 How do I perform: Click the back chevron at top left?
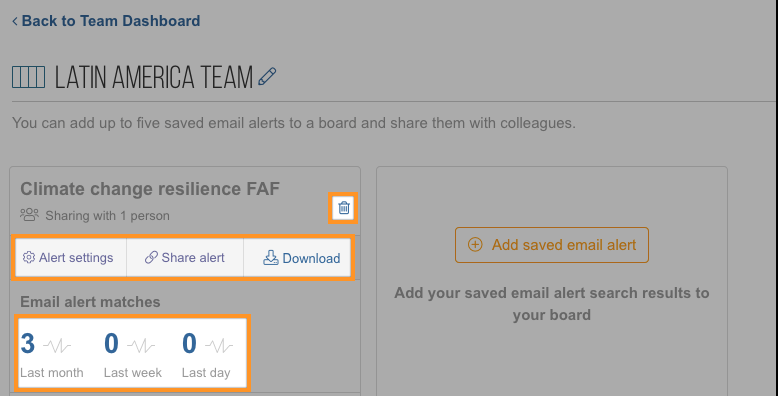pos(15,21)
